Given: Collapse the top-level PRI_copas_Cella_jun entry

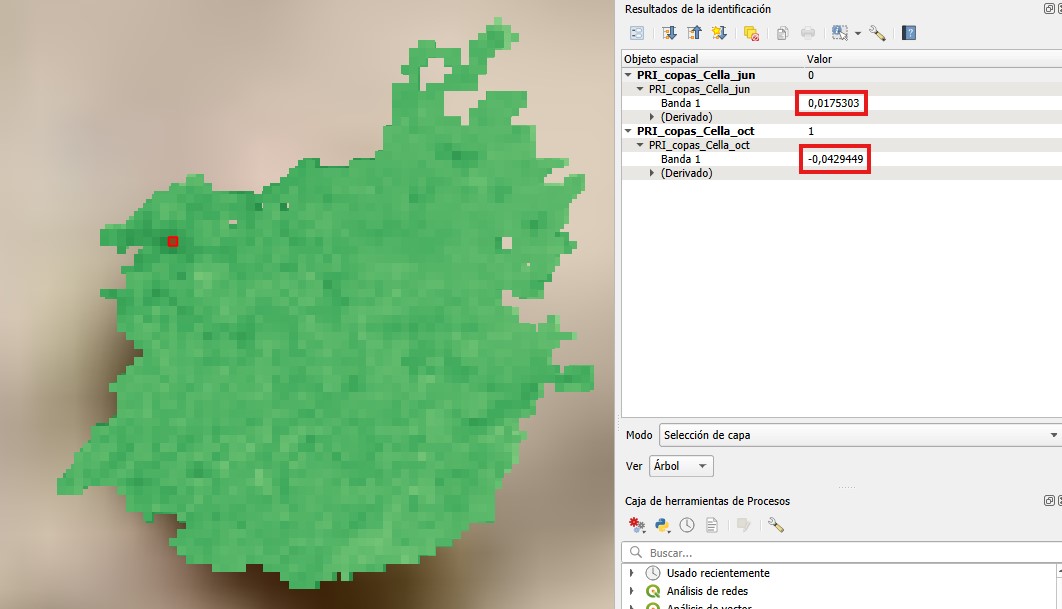Looking at the screenshot, I should point(628,75).
